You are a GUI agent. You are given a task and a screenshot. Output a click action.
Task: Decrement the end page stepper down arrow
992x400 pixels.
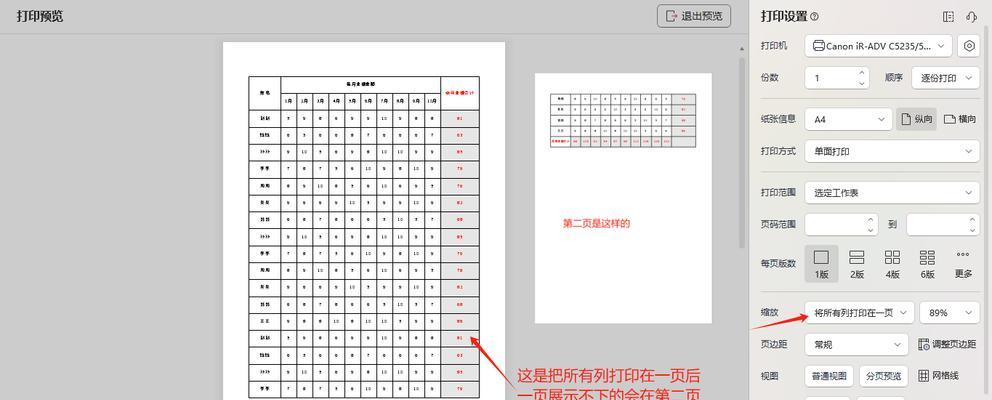coord(972,229)
